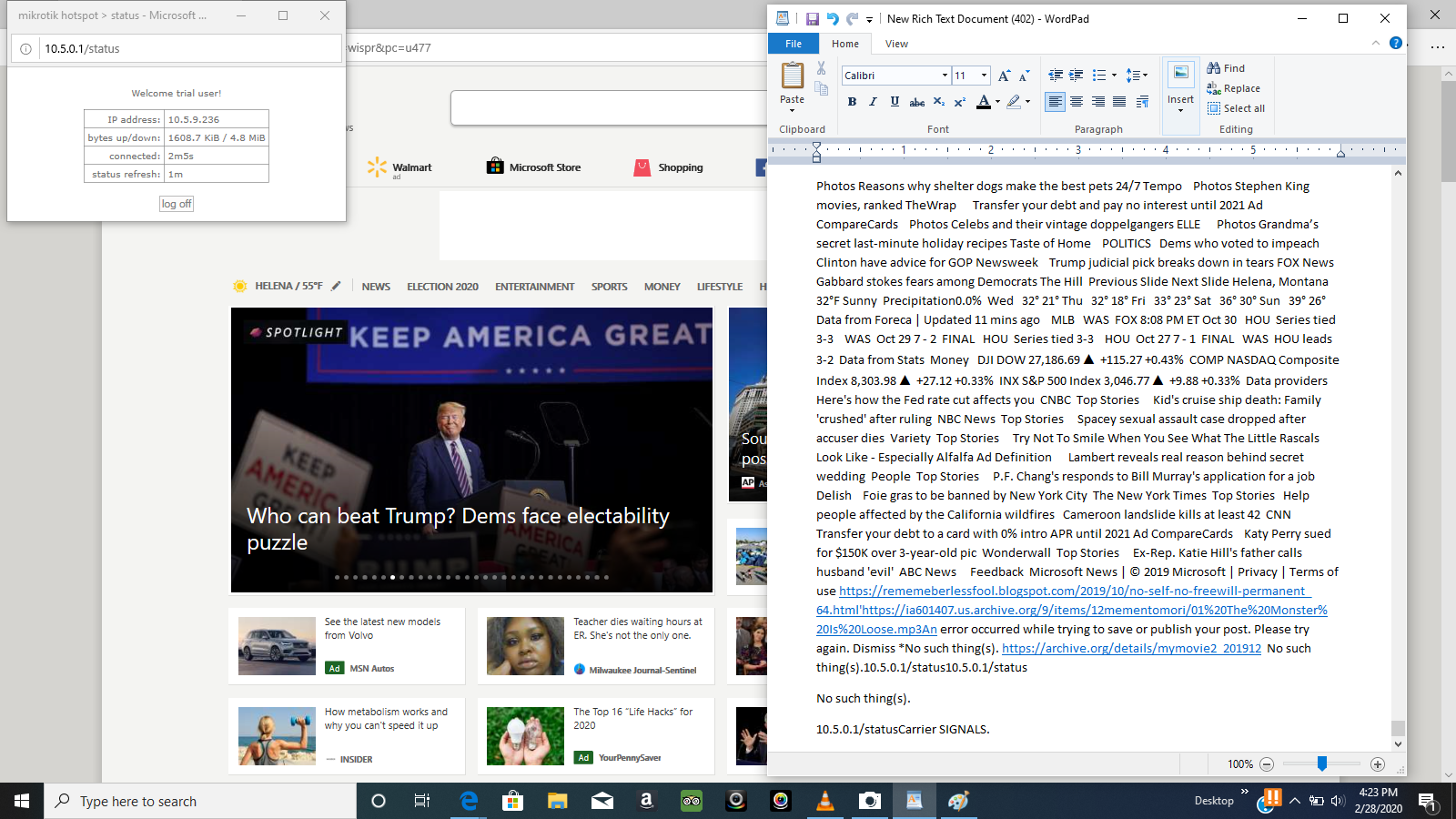Switch to the View ribbon tab

896,44
